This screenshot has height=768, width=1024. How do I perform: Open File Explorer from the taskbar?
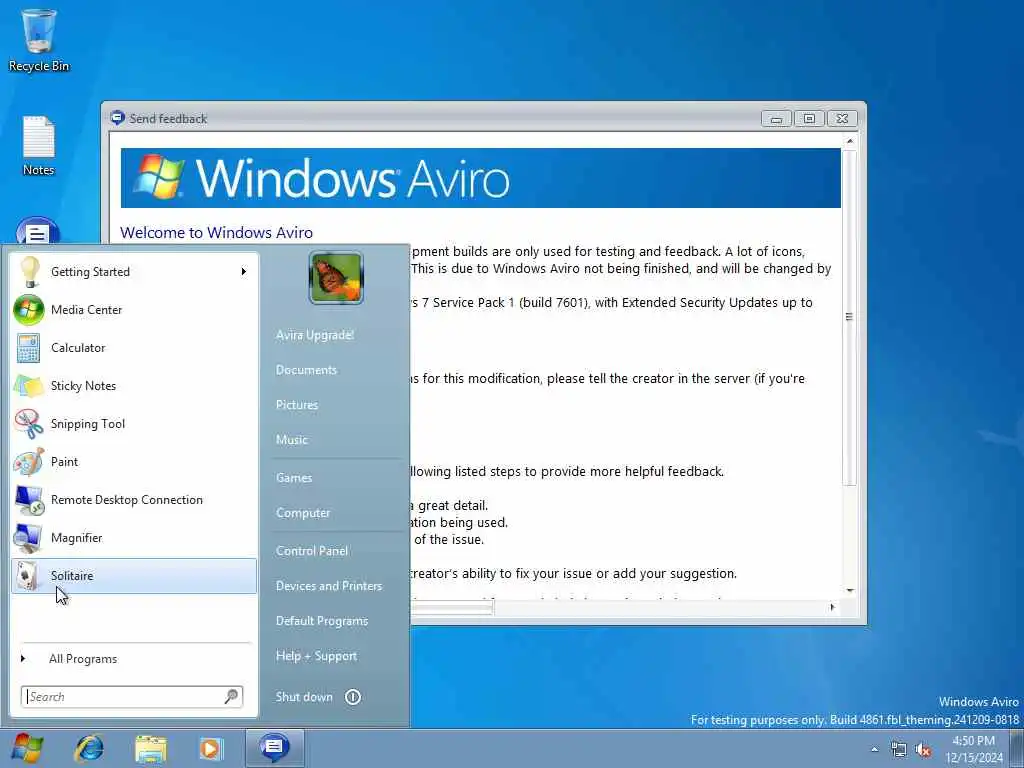151,748
